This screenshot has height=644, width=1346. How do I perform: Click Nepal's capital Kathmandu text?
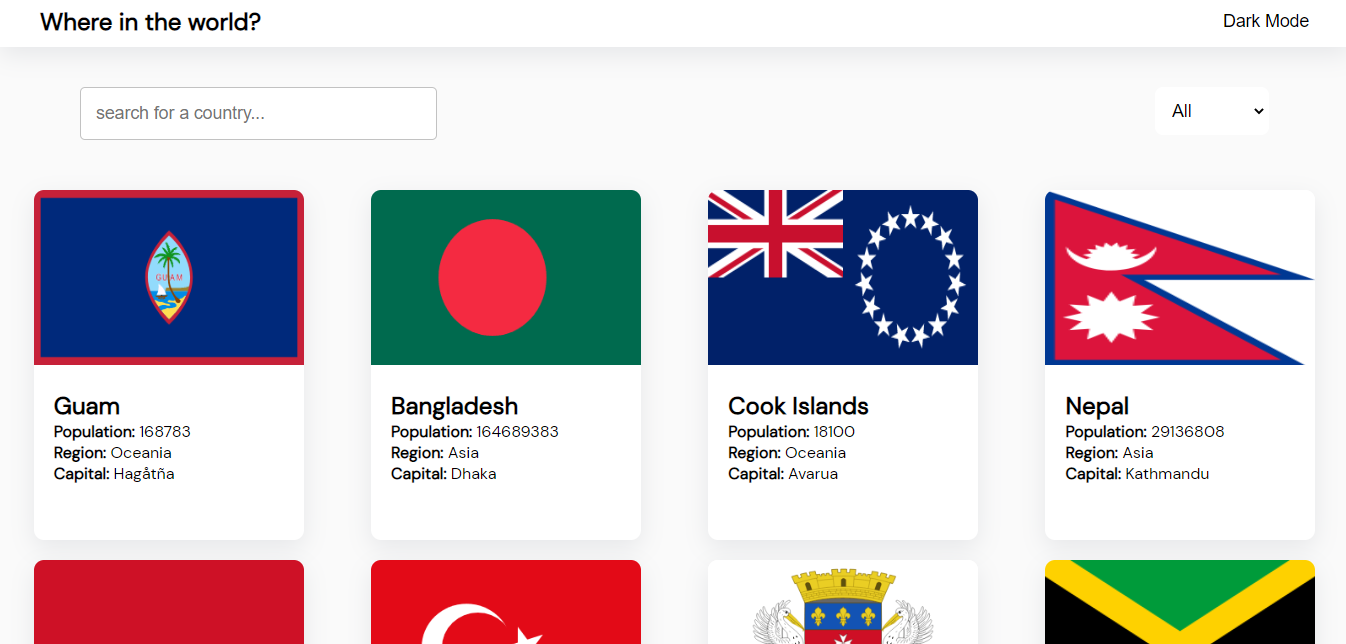point(1137,474)
